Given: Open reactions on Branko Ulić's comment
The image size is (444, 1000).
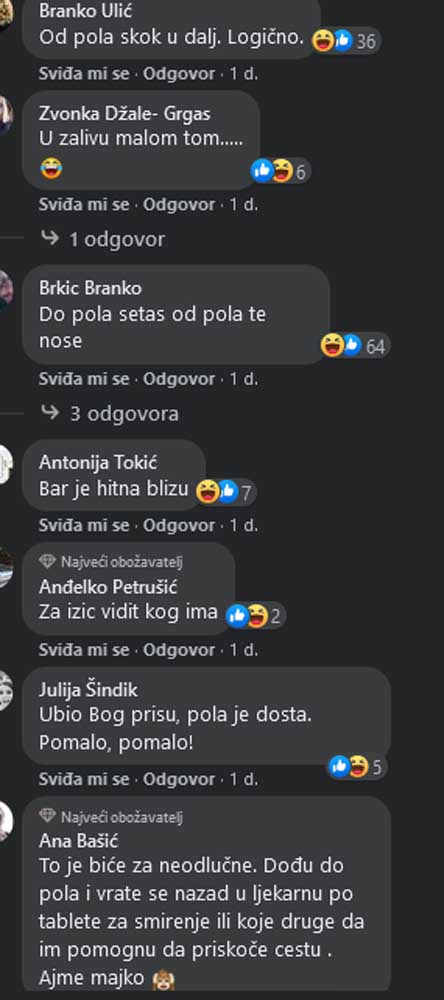Looking at the screenshot, I should tap(345, 41).
